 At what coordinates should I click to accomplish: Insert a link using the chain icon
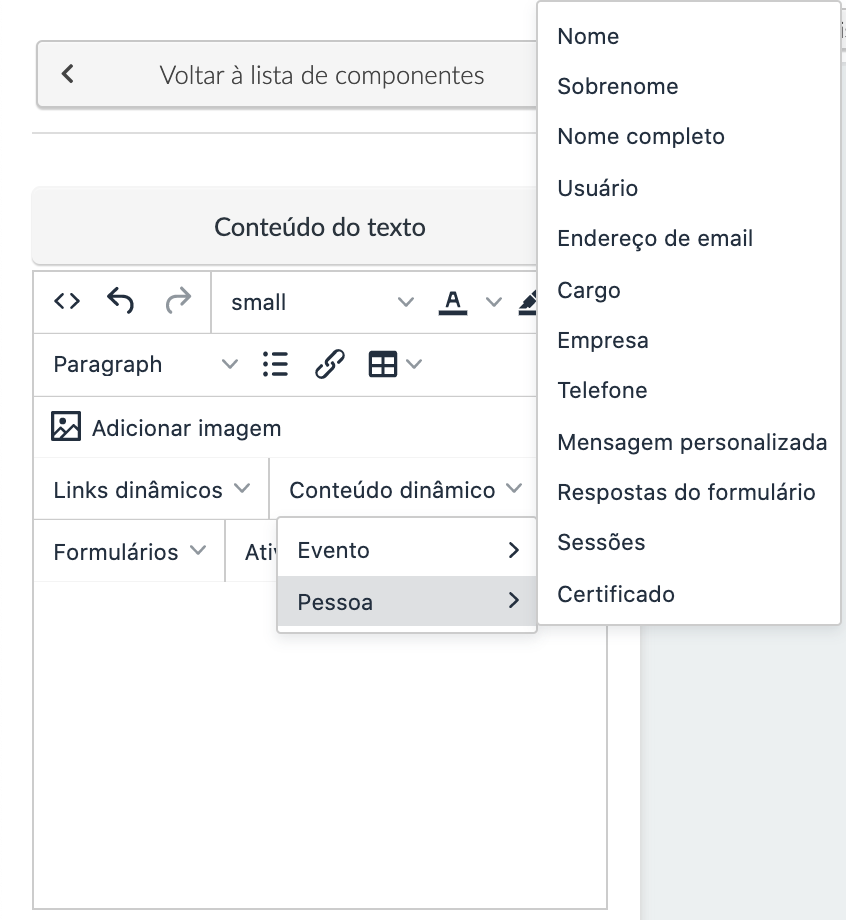tap(330, 364)
